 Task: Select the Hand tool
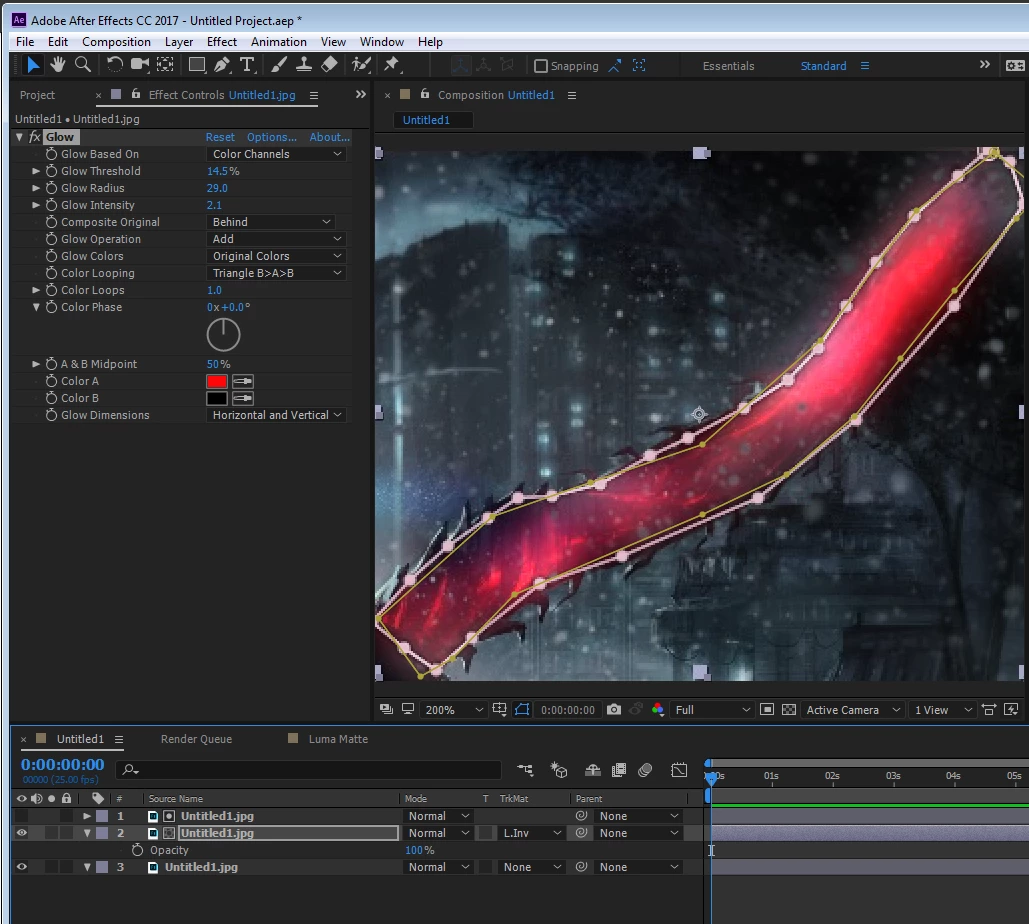(x=58, y=64)
